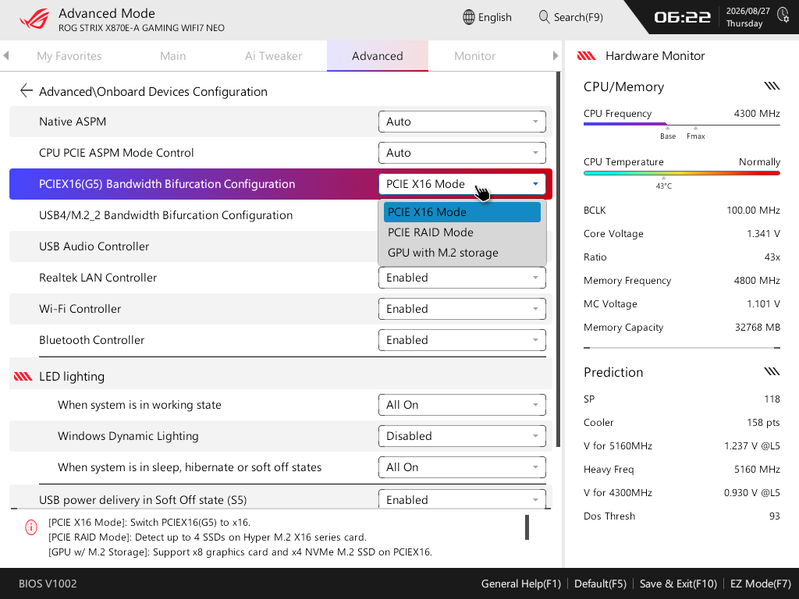Click the Memory Frequency 4800 MHz value
This screenshot has width=799, height=599.
(x=757, y=280)
